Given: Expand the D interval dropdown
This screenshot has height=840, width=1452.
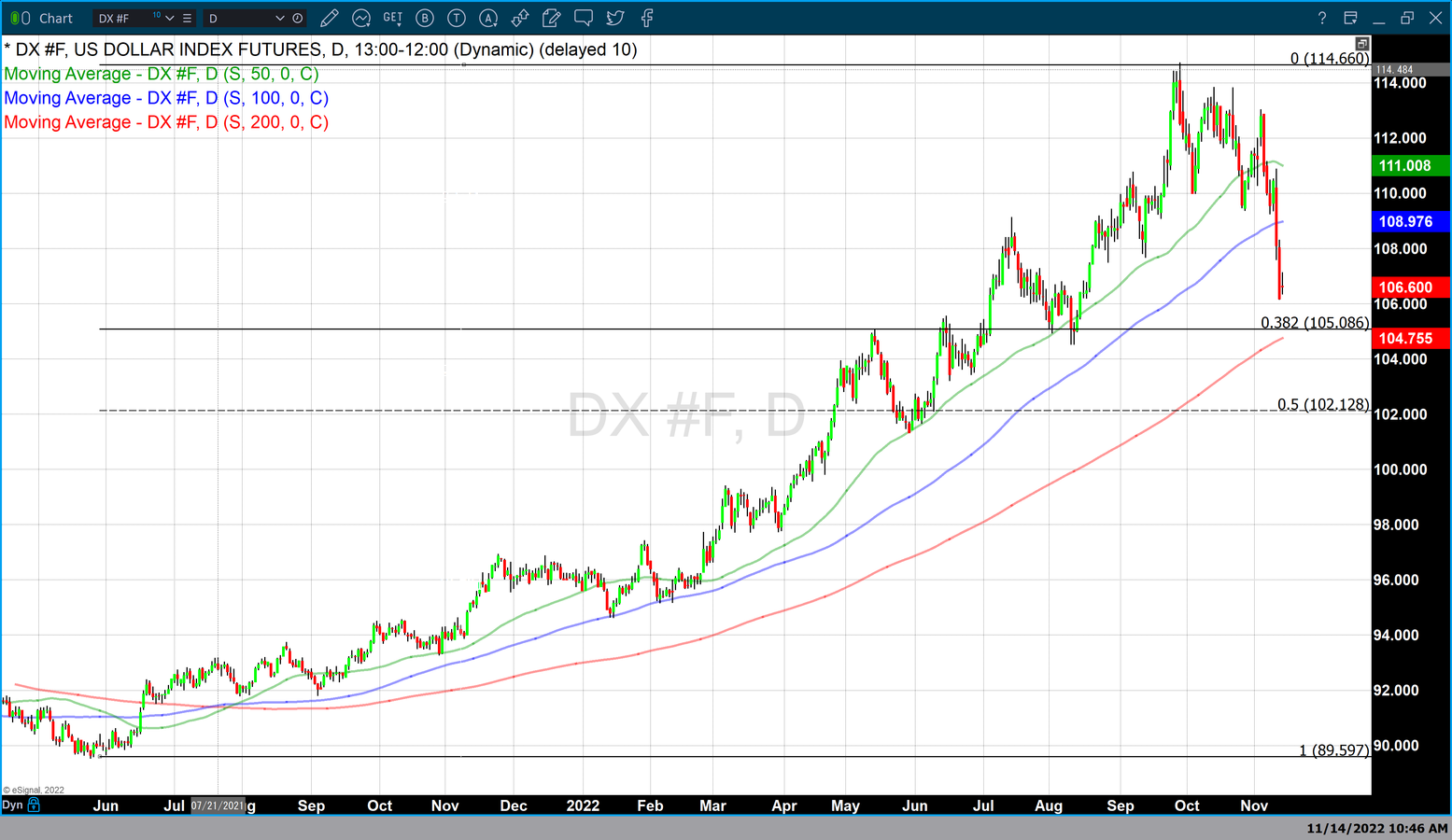Looking at the screenshot, I should point(279,18).
